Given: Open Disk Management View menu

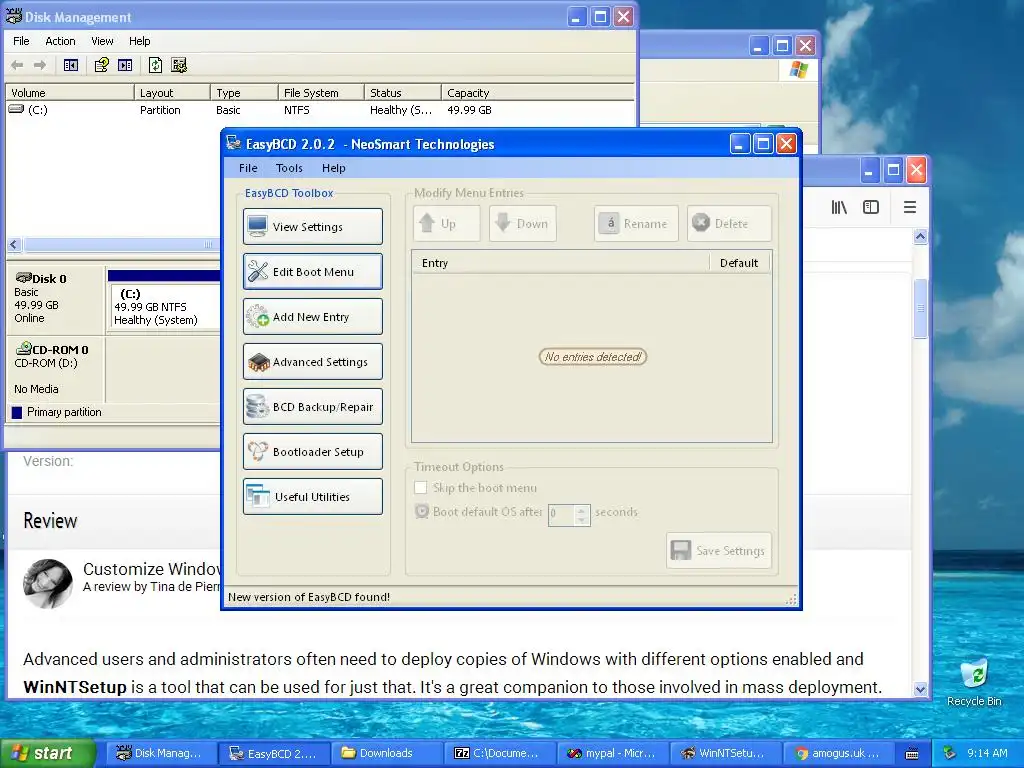Looking at the screenshot, I should (x=102, y=41).
